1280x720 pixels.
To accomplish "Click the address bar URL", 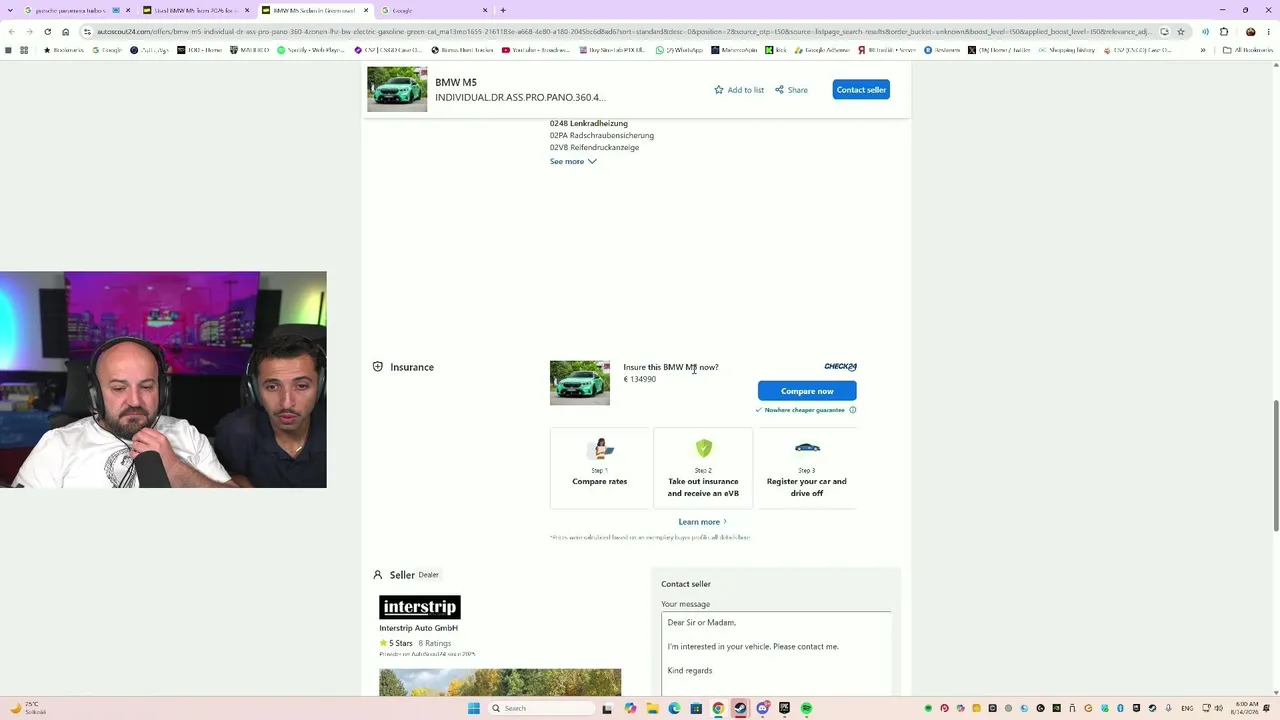I will [x=624, y=31].
